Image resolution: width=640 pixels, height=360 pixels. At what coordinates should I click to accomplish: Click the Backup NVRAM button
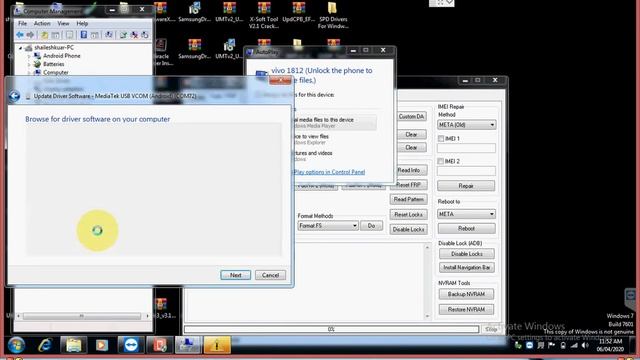click(x=466, y=294)
